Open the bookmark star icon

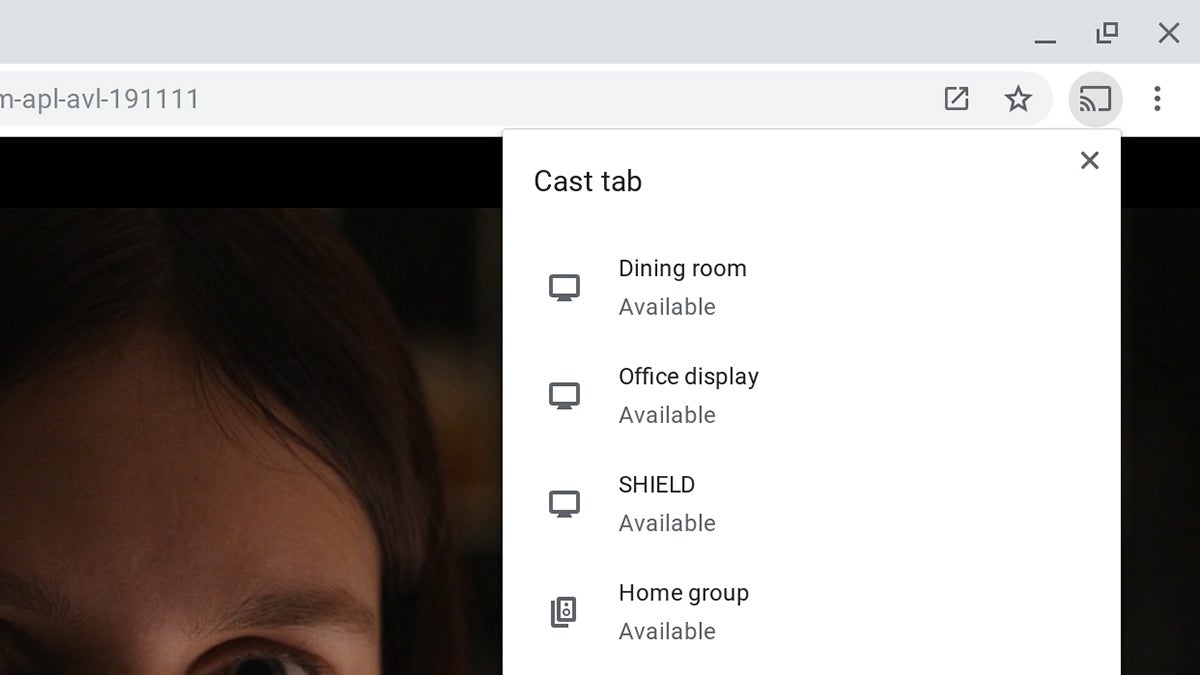pos(1019,99)
